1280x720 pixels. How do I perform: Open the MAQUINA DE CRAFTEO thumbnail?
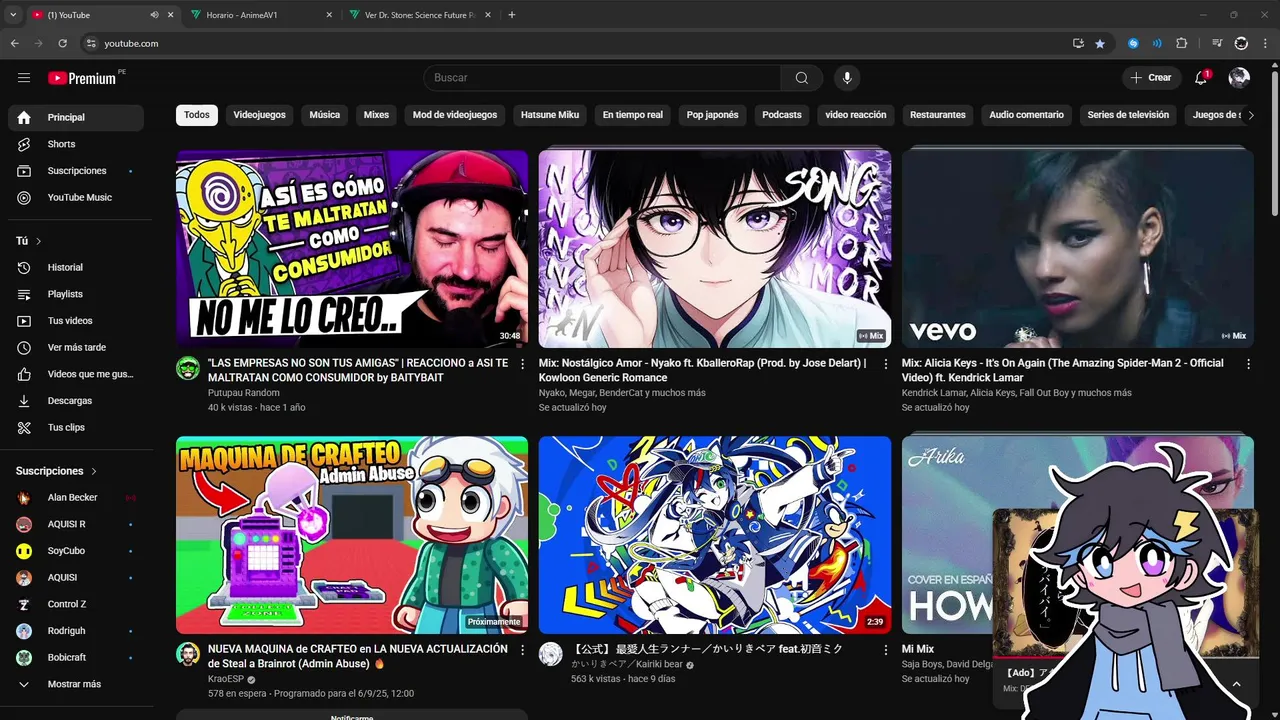coord(352,535)
